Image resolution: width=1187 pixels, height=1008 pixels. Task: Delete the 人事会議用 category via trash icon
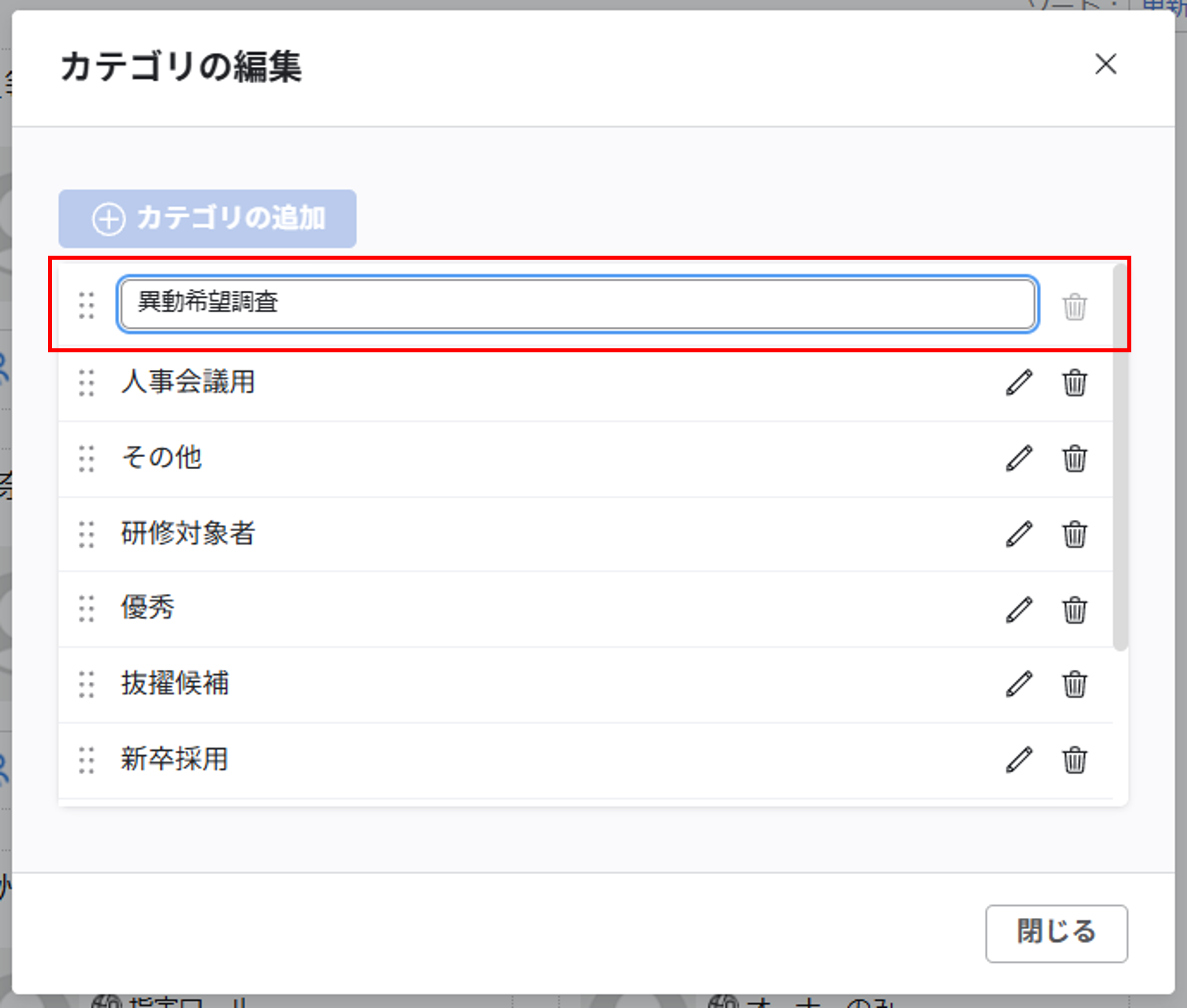(x=1074, y=382)
